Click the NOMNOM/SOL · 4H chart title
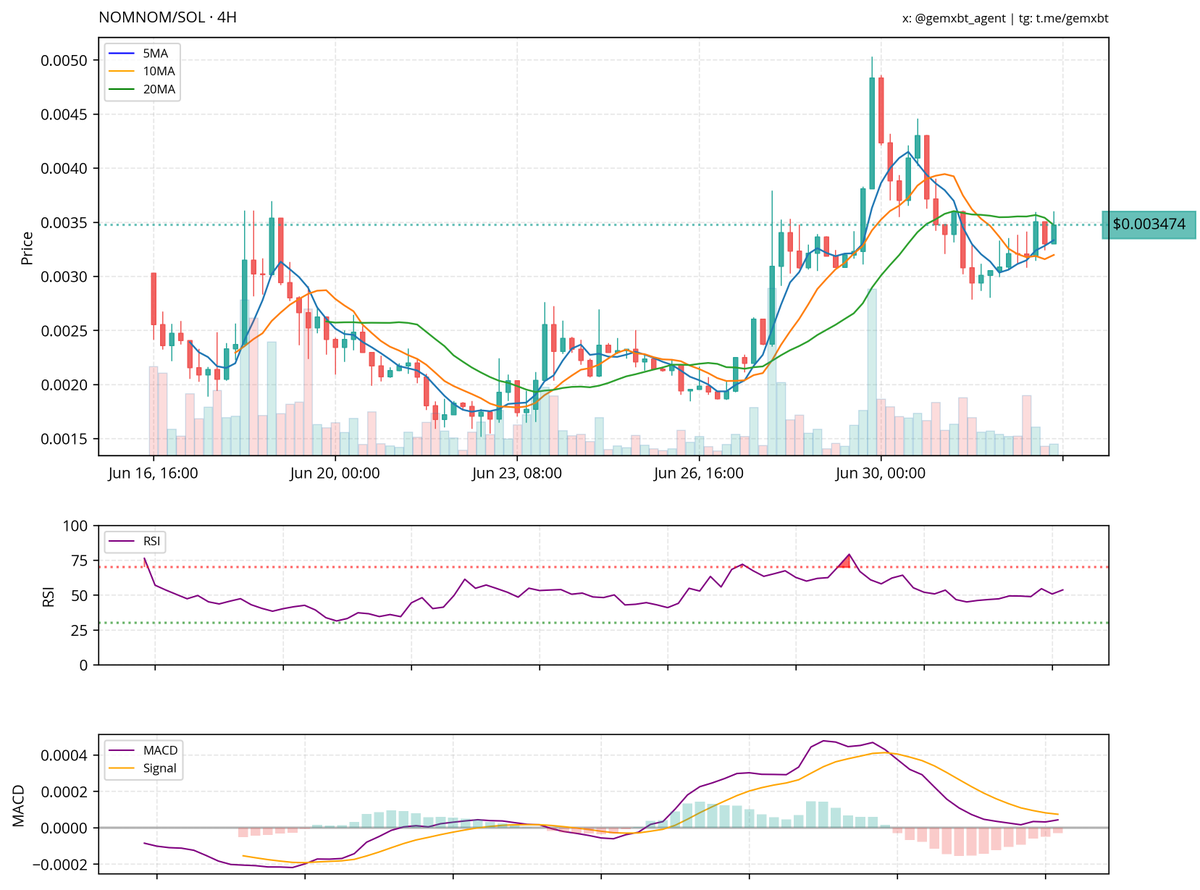The width and height of the screenshot is (1200, 890). pos(168,18)
